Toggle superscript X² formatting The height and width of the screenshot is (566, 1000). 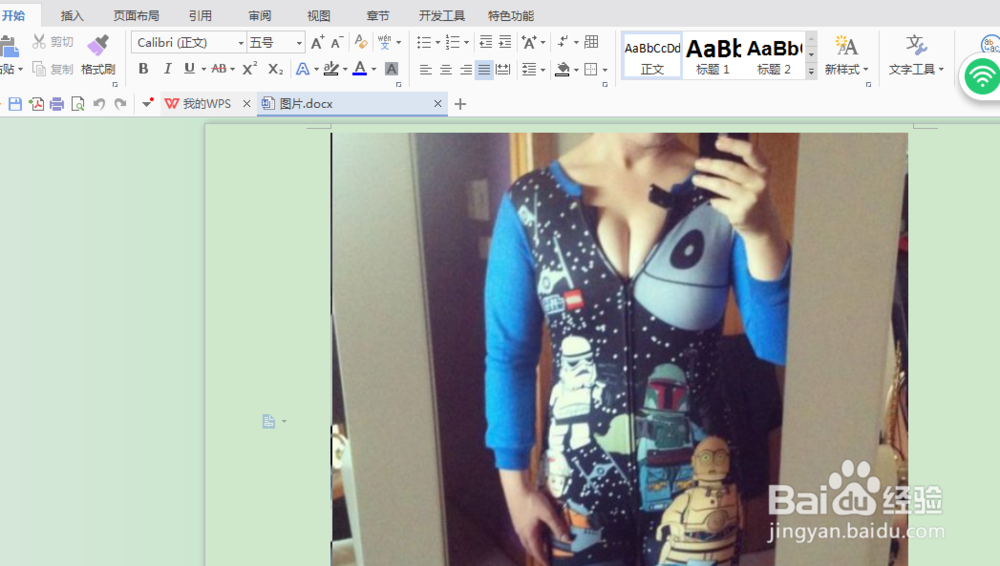pos(249,69)
